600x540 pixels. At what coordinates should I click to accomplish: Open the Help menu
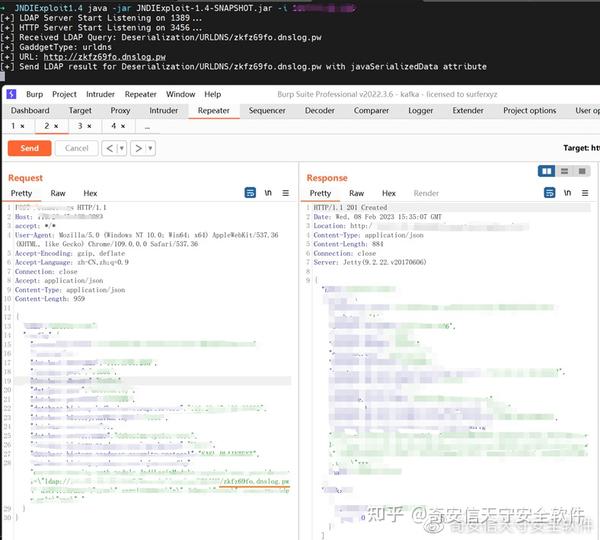(x=213, y=94)
